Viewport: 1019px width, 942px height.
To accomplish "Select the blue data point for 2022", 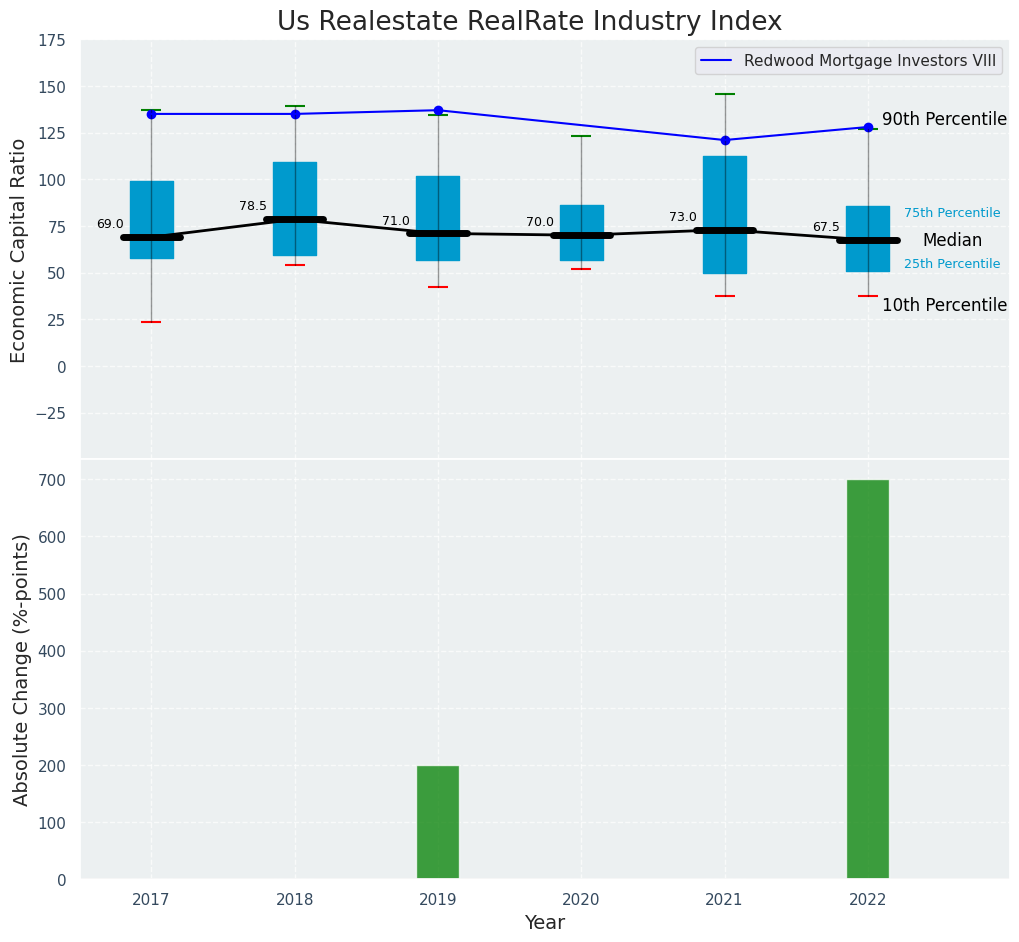I will [868, 127].
